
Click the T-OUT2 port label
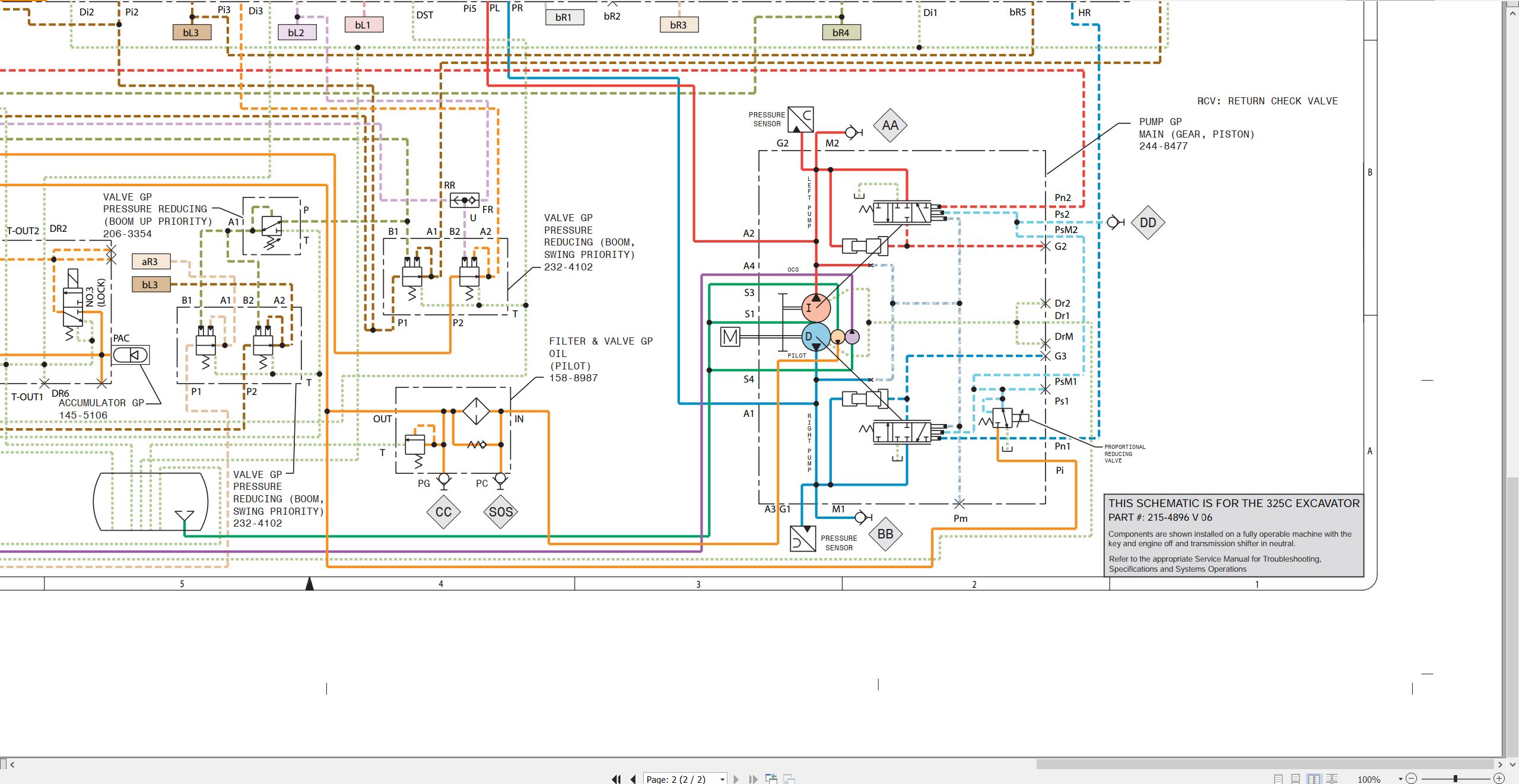pos(23,231)
